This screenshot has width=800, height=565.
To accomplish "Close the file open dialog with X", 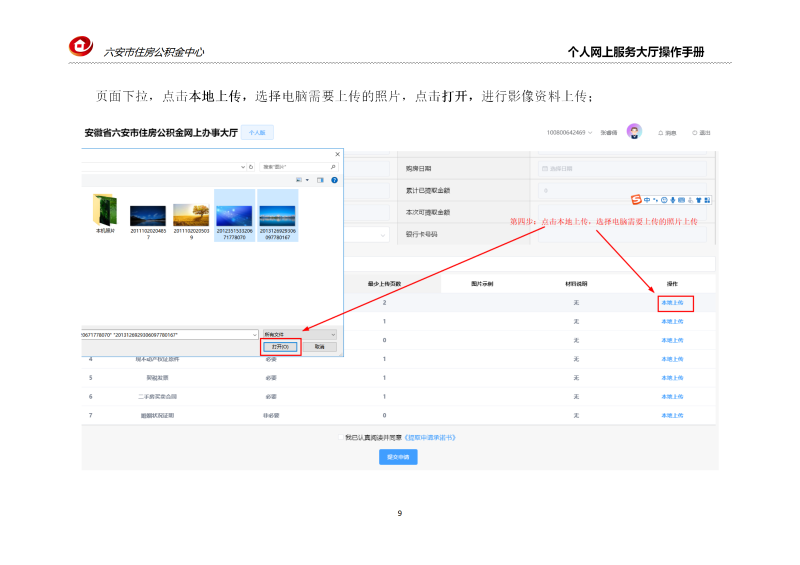I will [337, 154].
